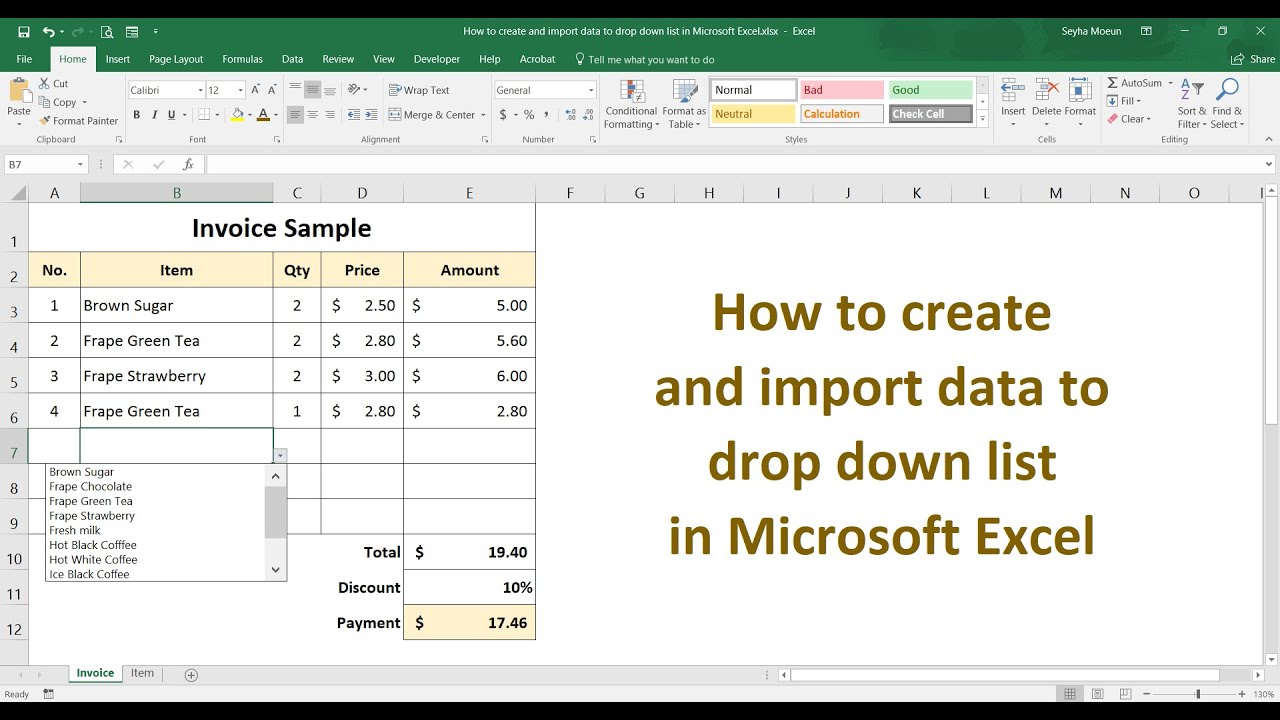This screenshot has height=720, width=1280.
Task: Switch to the Data tab
Action: (x=292, y=59)
